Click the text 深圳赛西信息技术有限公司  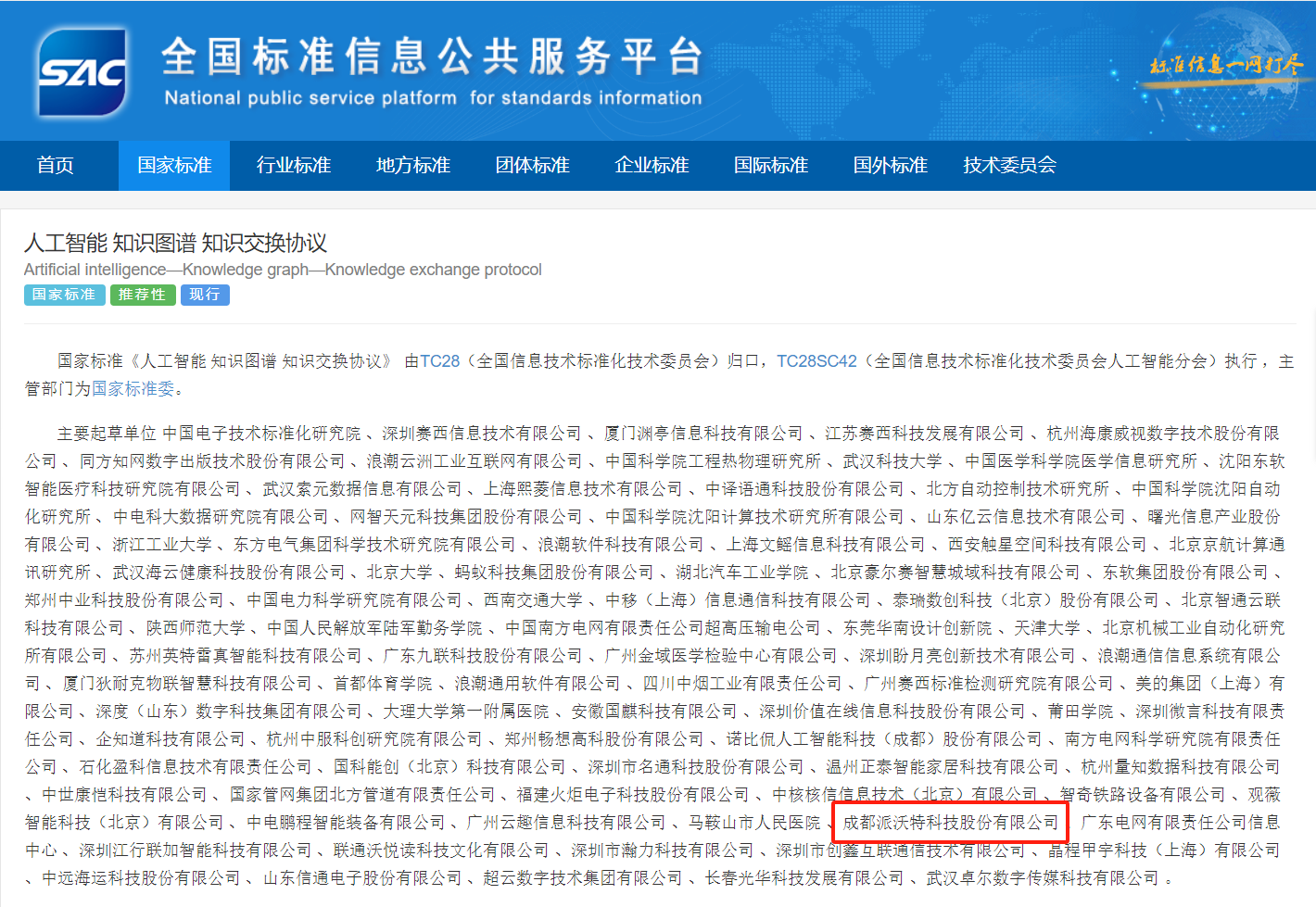482,434
